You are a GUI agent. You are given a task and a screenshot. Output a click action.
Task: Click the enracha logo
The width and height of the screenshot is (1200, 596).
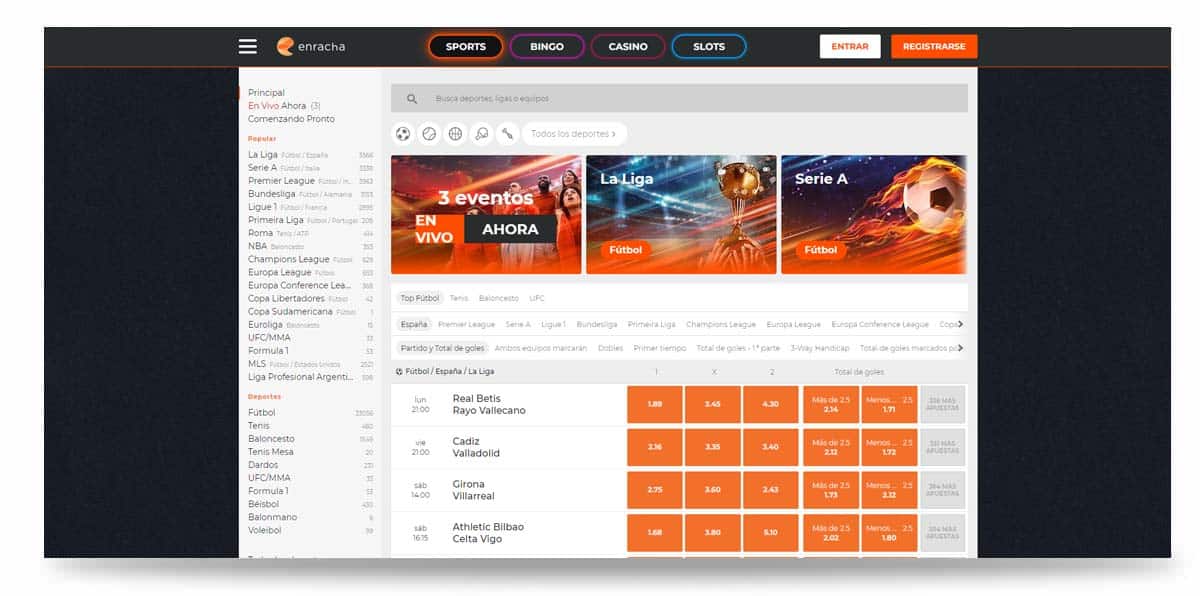pyautogui.click(x=311, y=46)
